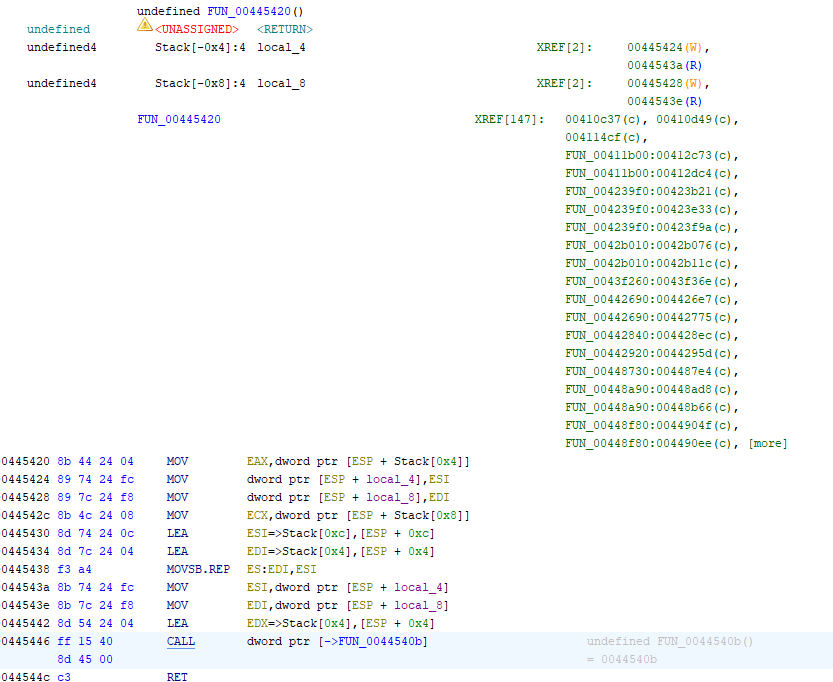Follow XREF address 00445424(W)
The width and height of the screenshot is (833, 682).
pyautogui.click(x=665, y=47)
